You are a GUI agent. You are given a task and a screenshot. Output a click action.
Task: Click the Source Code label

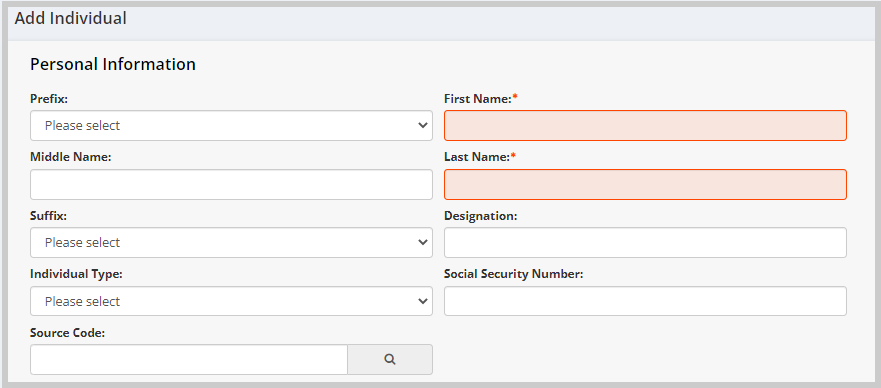coord(68,333)
